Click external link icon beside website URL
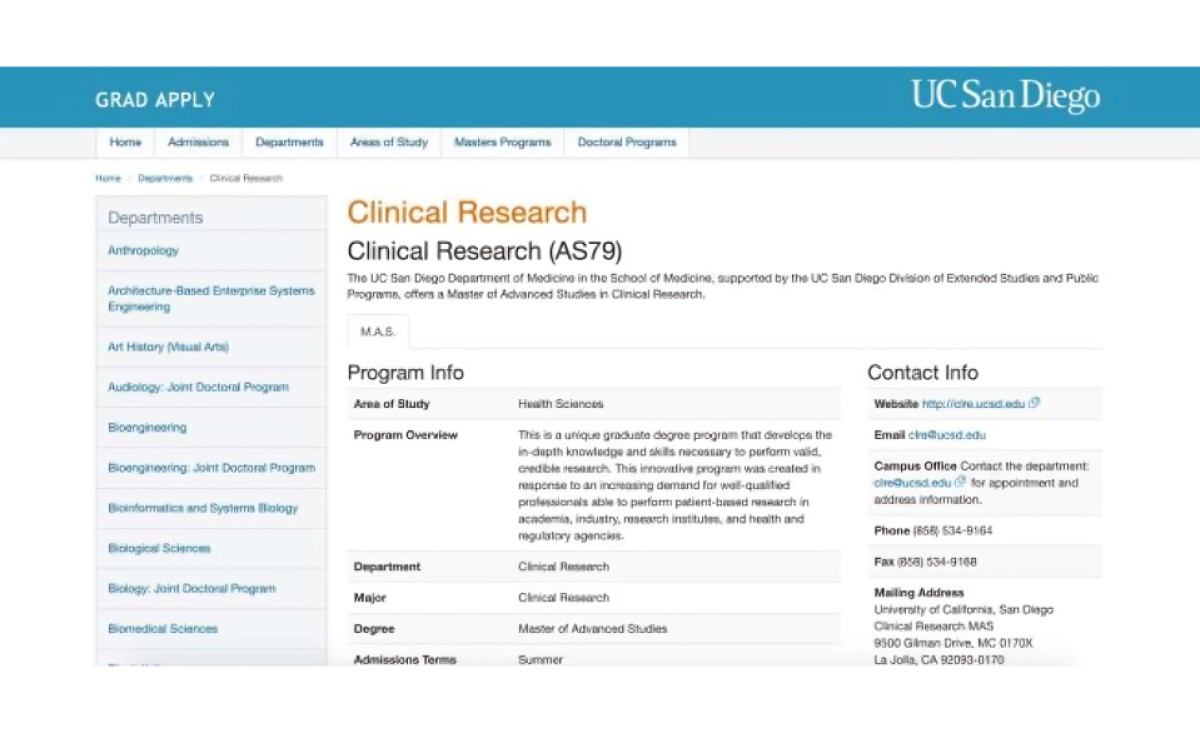 1034,403
